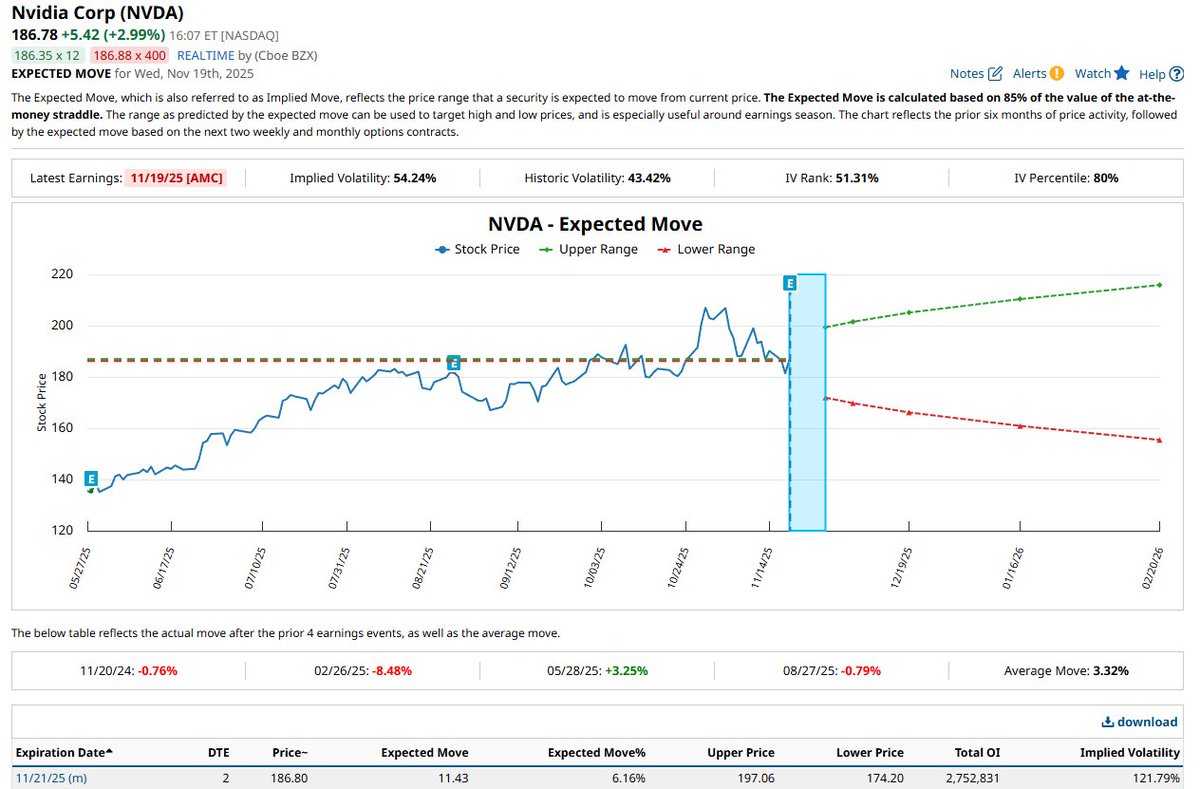The width and height of the screenshot is (1200, 789).
Task: Click the green bid quote 186.35 x 12
Action: 46,55
